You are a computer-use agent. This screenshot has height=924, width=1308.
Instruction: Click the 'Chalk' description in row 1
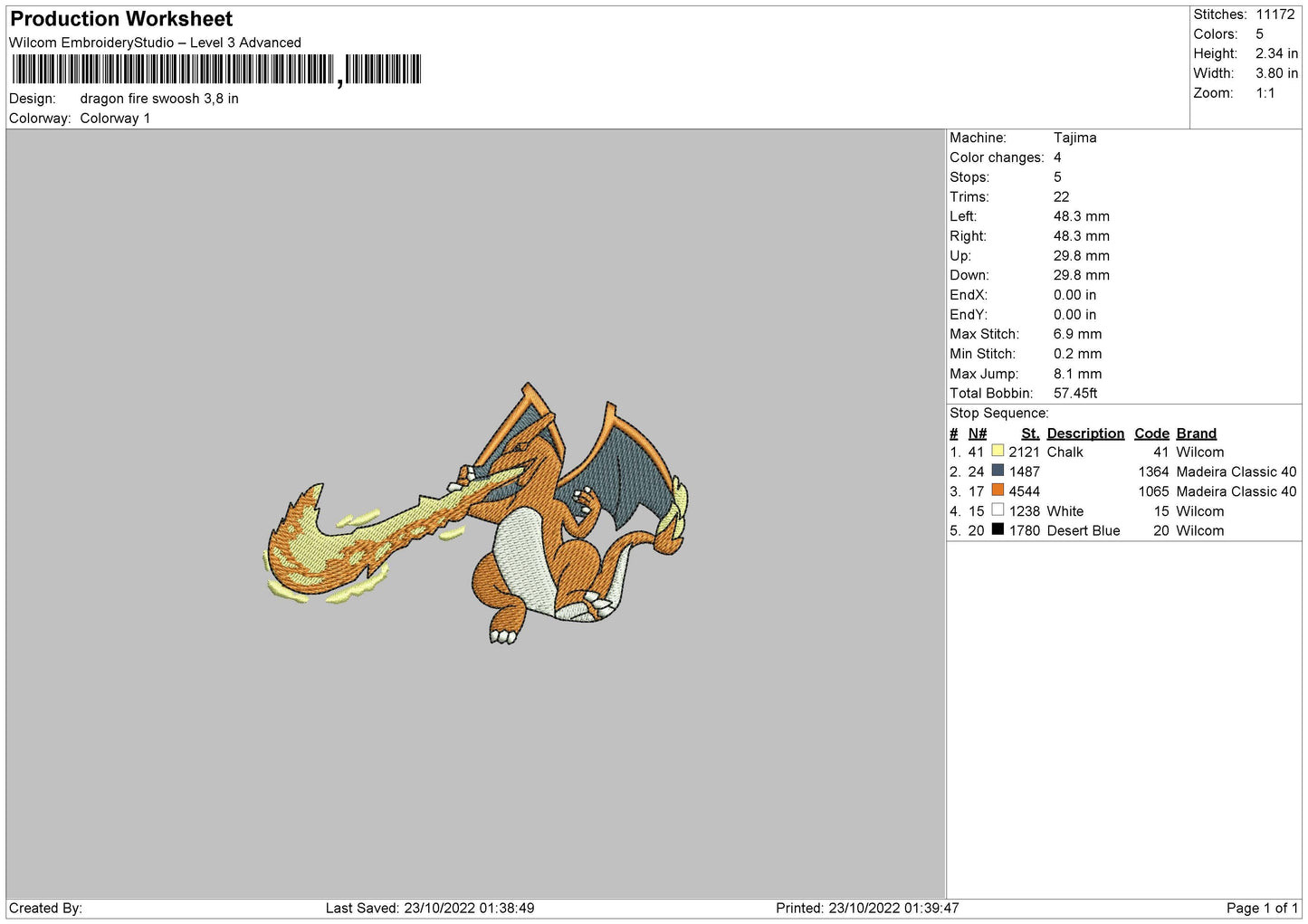pos(1065,452)
